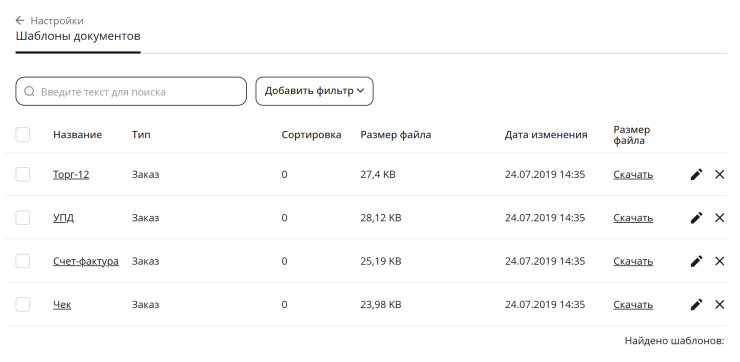Delete the Чек template row
740x362 pixels.
click(x=719, y=305)
